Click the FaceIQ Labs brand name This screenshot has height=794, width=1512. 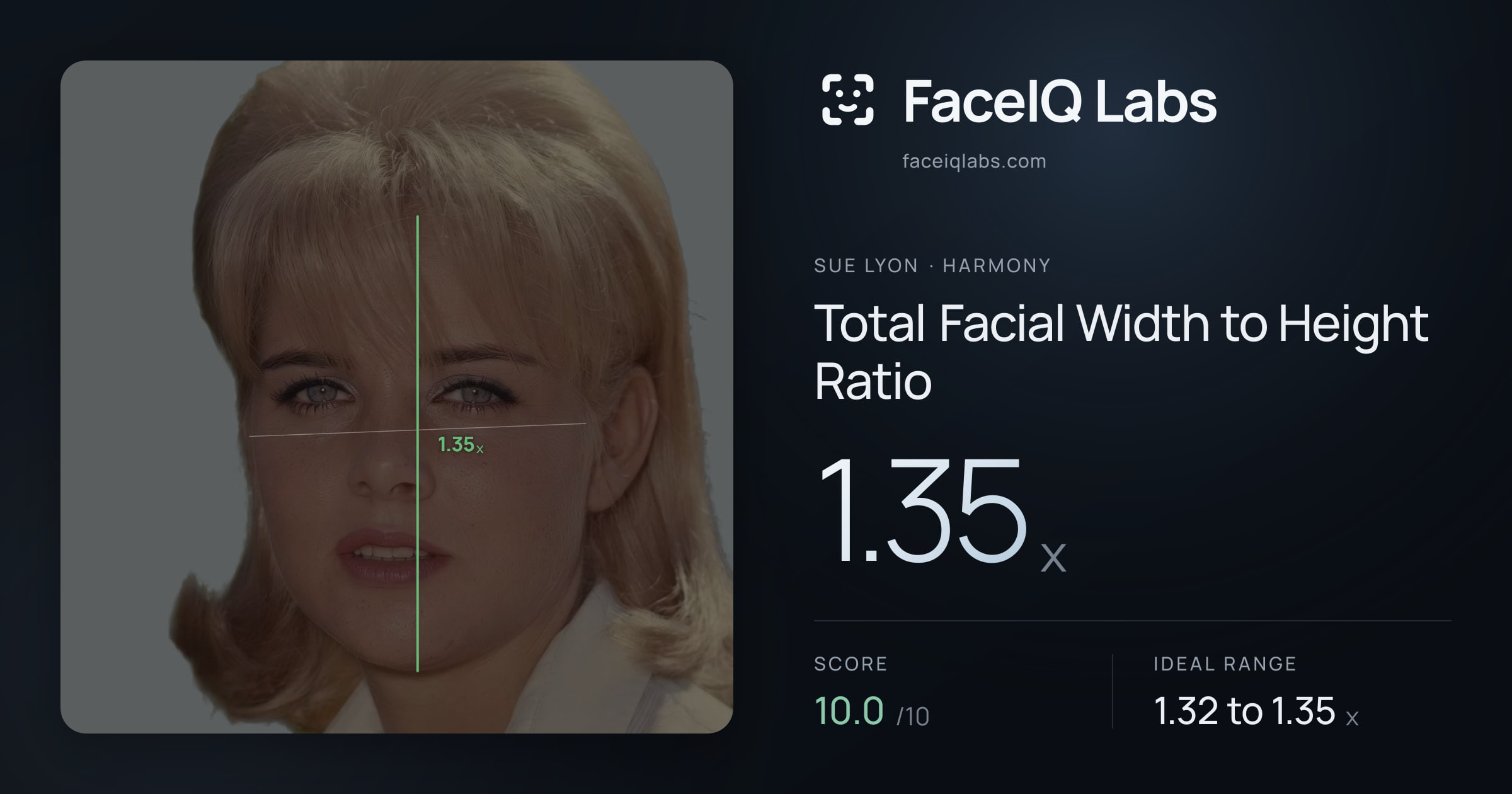[x=1060, y=101]
